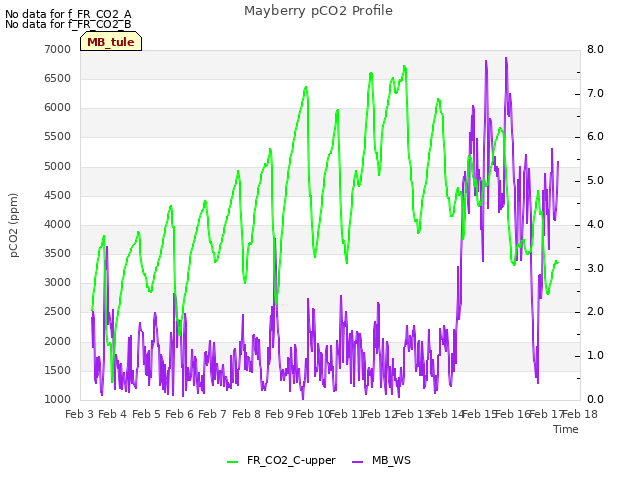This screenshot has width=640, height=480.
Task: Click the 3000 y-axis tick label
Action: tap(58, 282)
